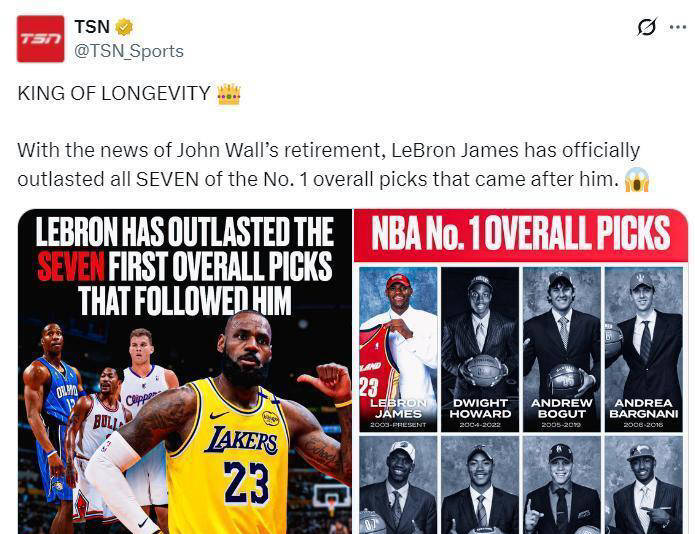Click the Andrew Bogut draft photo
Screen dimensions: 695x534
coord(562,349)
